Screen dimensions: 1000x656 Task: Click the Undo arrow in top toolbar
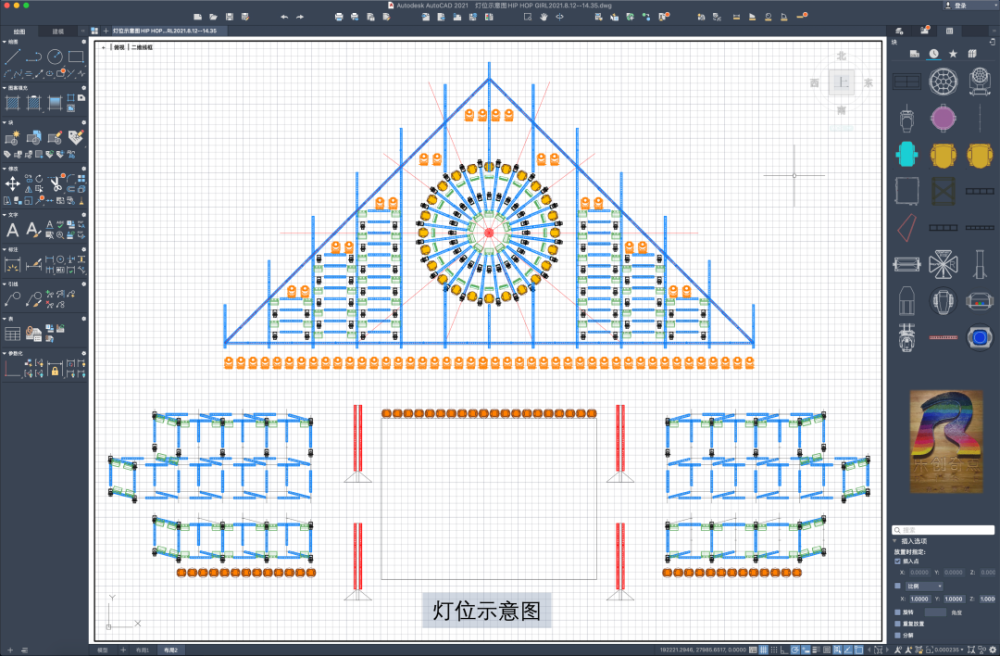(284, 17)
